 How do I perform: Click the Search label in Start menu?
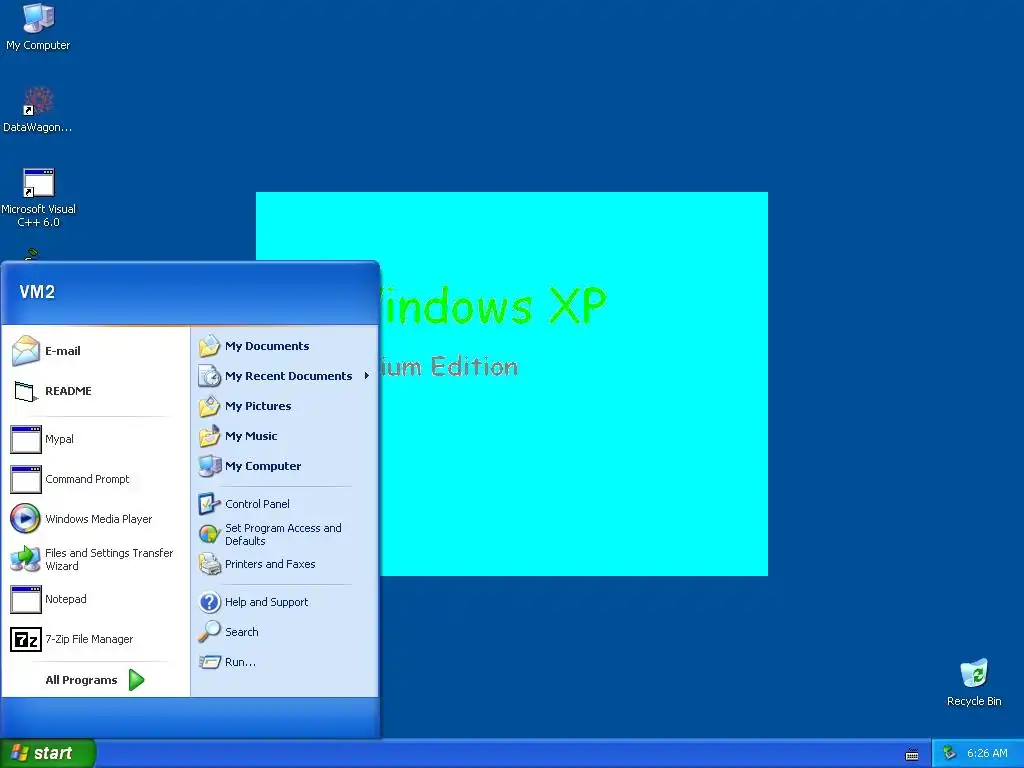coord(242,632)
